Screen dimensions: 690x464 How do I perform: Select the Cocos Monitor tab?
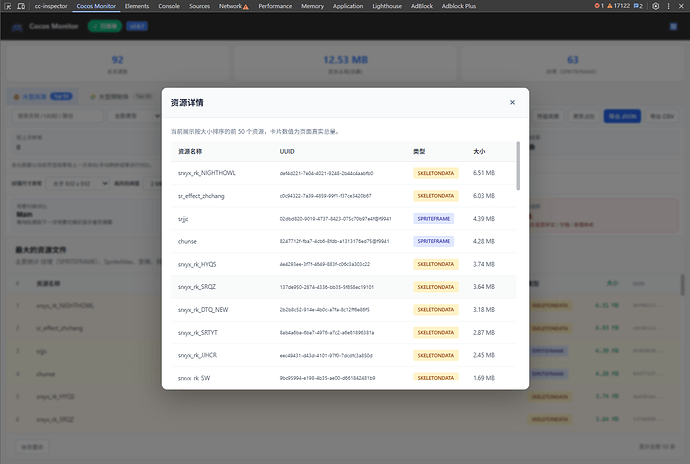point(96,6)
